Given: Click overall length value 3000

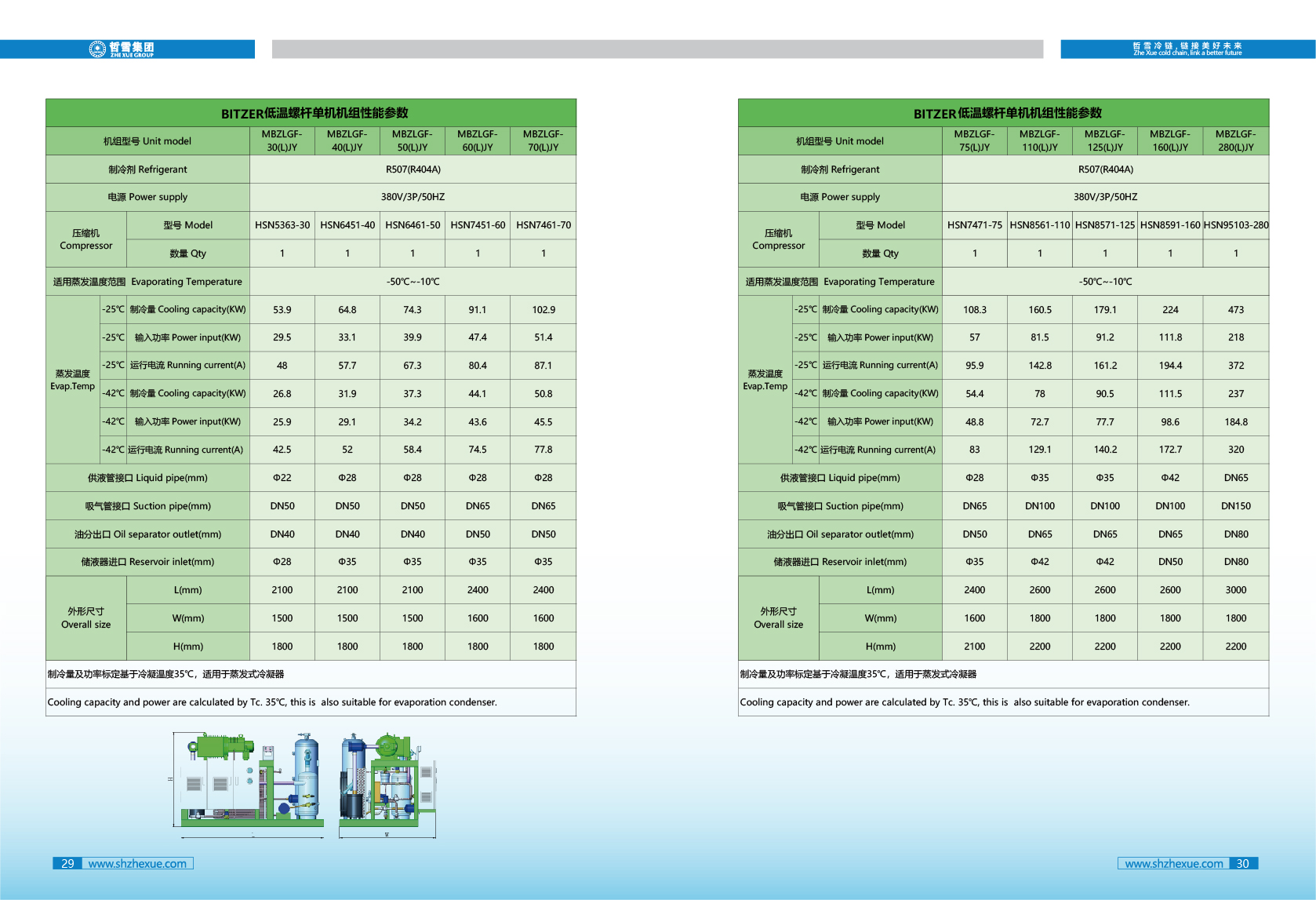Looking at the screenshot, I should (x=1236, y=590).
